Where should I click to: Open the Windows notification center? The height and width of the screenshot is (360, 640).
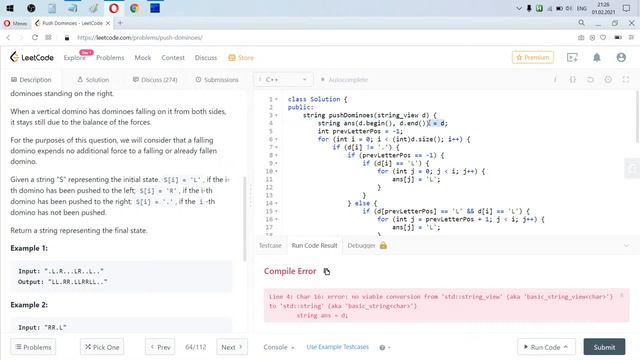pos(627,8)
